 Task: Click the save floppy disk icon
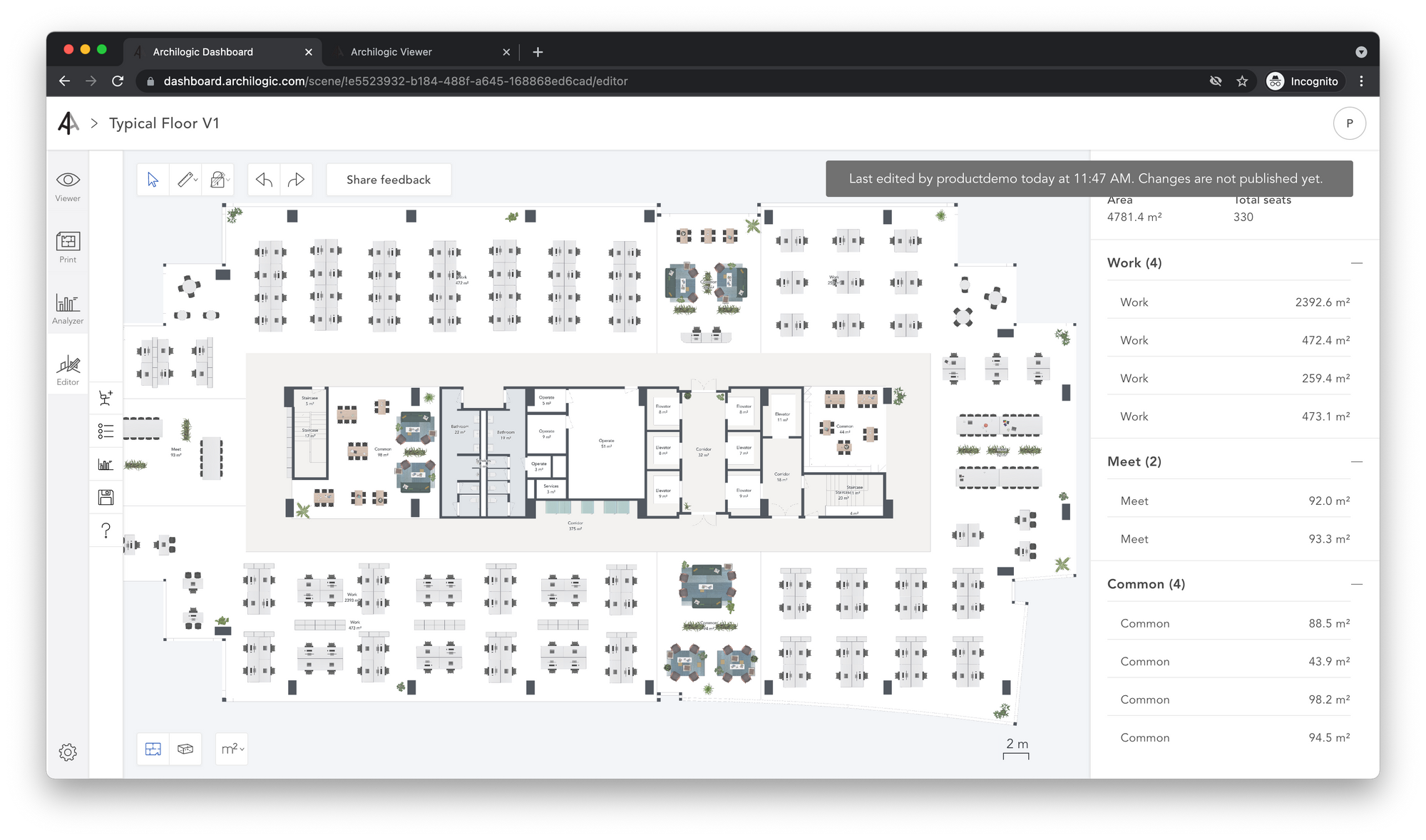click(106, 497)
